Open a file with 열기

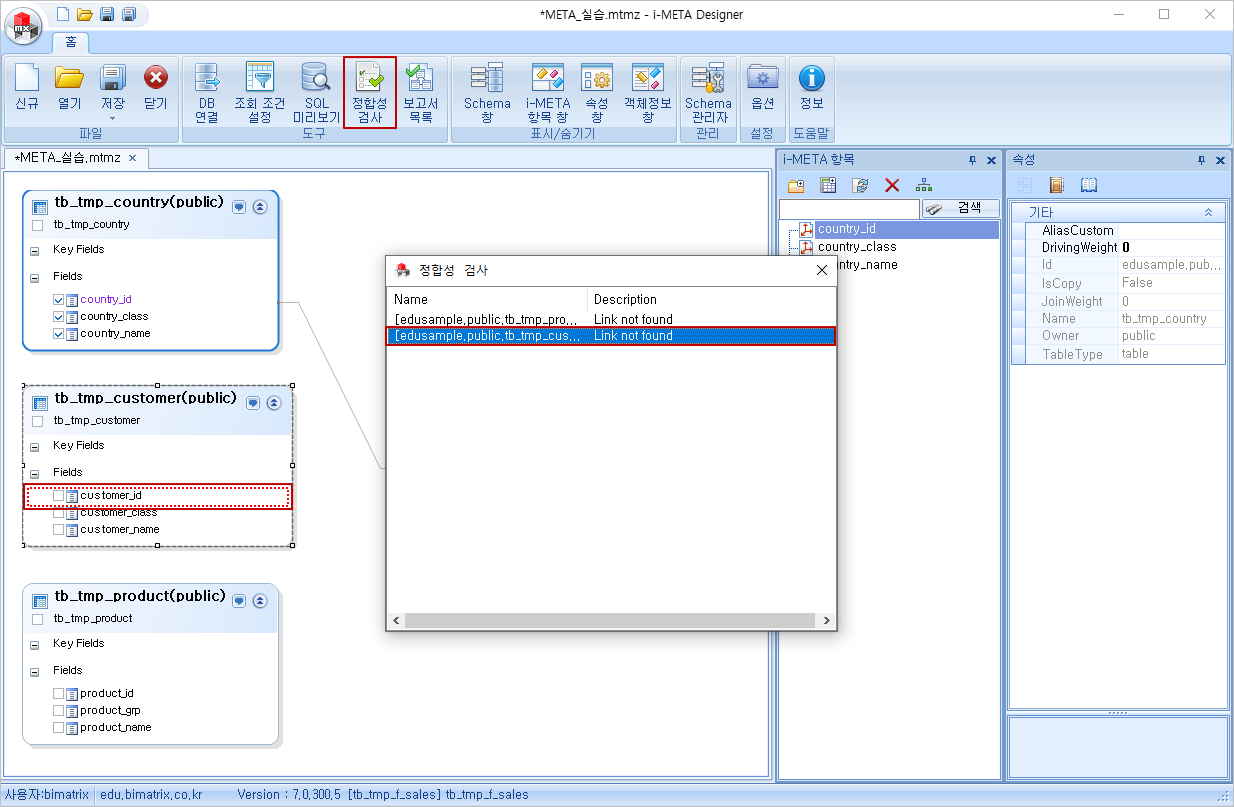(x=70, y=87)
